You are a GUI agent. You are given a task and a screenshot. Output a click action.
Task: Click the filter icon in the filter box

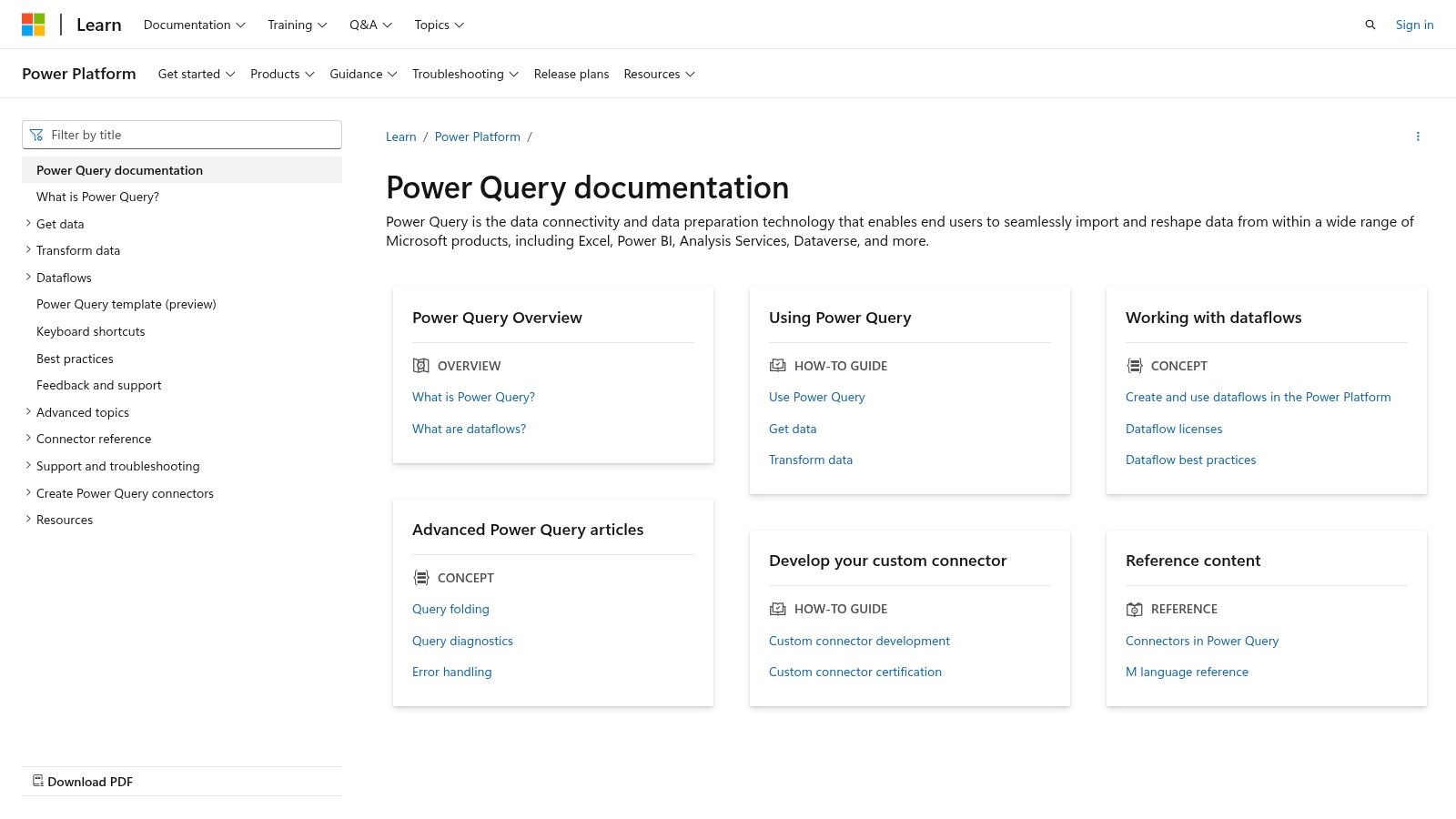[x=36, y=135]
